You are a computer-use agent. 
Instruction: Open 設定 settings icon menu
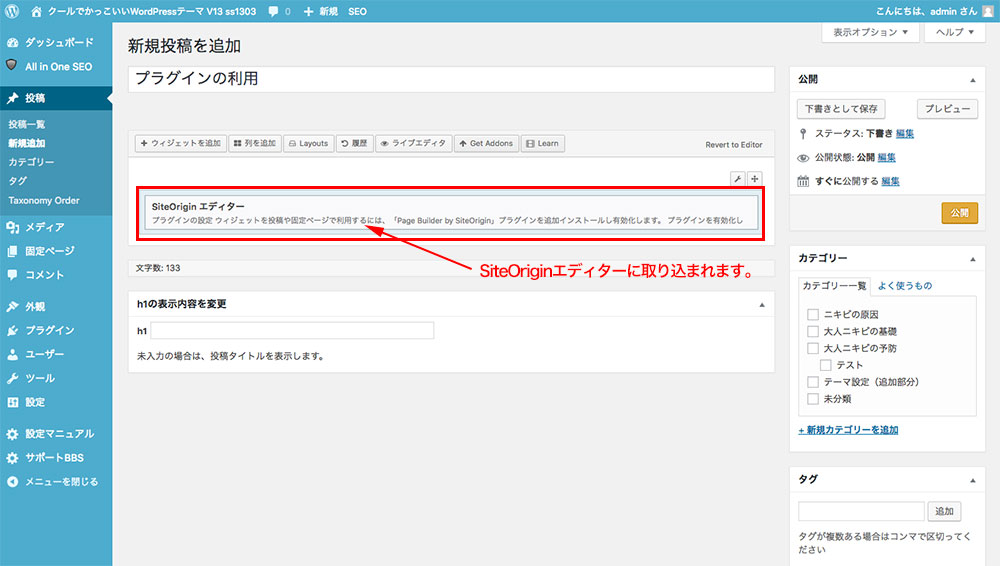[12, 402]
